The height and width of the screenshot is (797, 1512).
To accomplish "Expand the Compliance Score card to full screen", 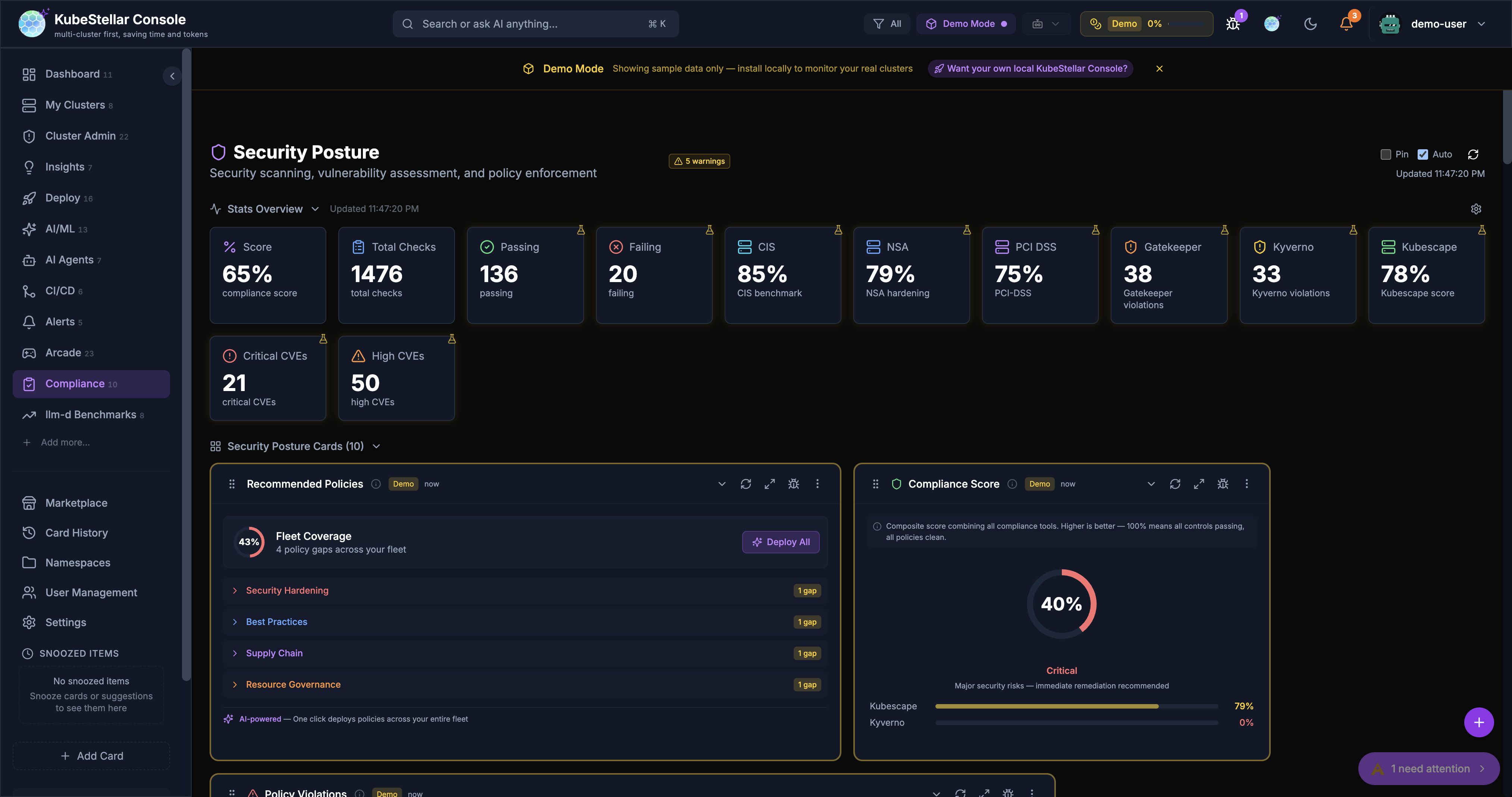I will tap(1199, 484).
